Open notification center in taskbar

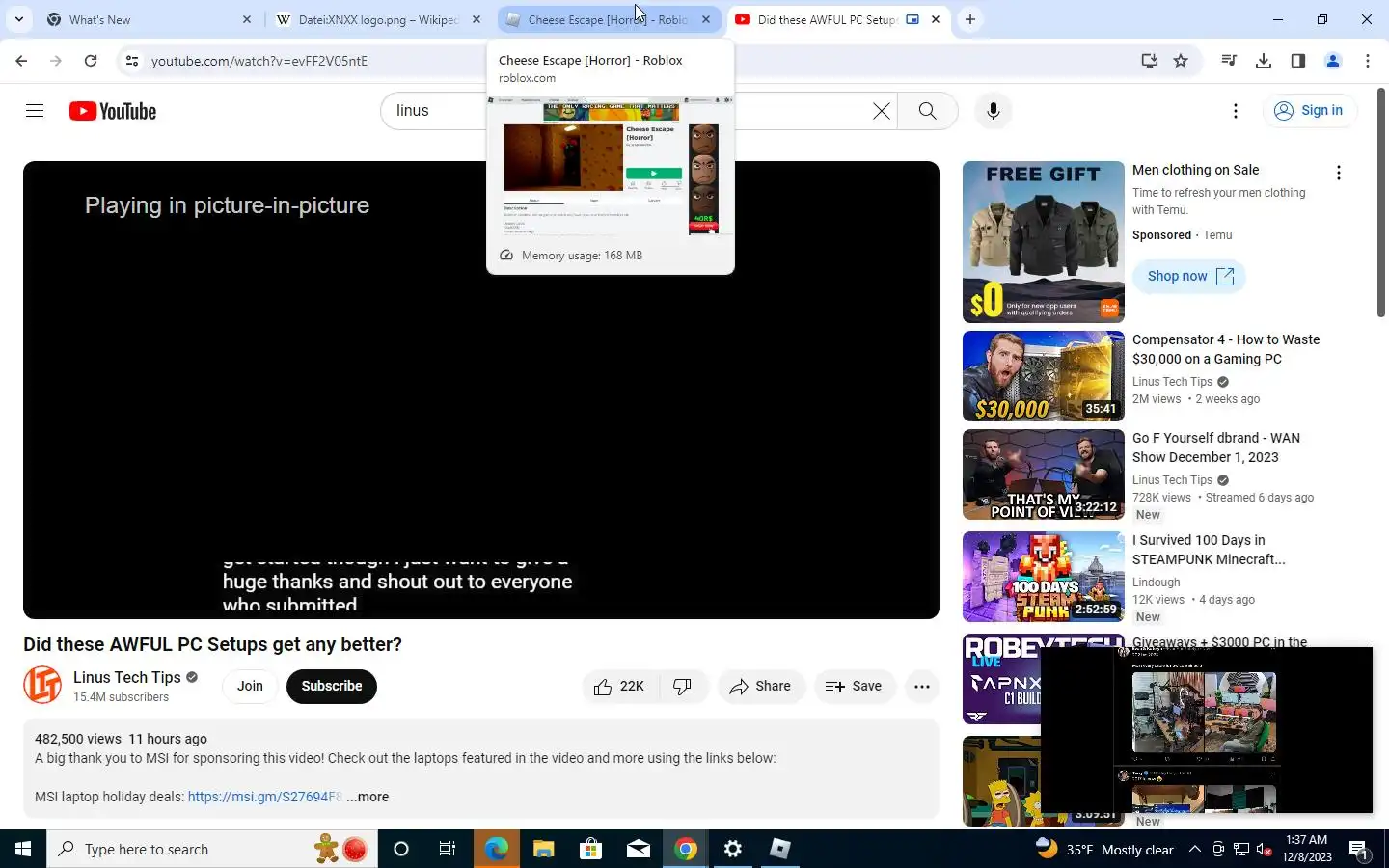click(1359, 850)
